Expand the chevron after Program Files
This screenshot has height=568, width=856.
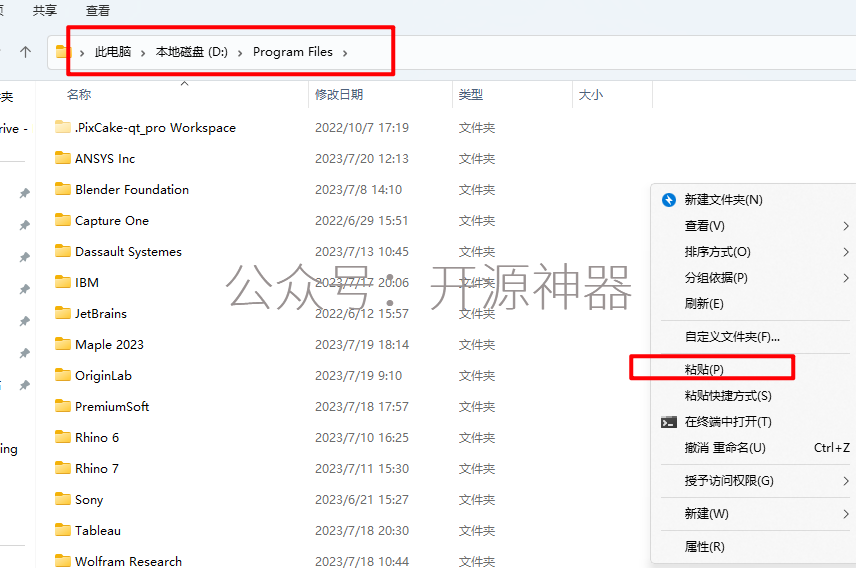pyautogui.click(x=345, y=53)
